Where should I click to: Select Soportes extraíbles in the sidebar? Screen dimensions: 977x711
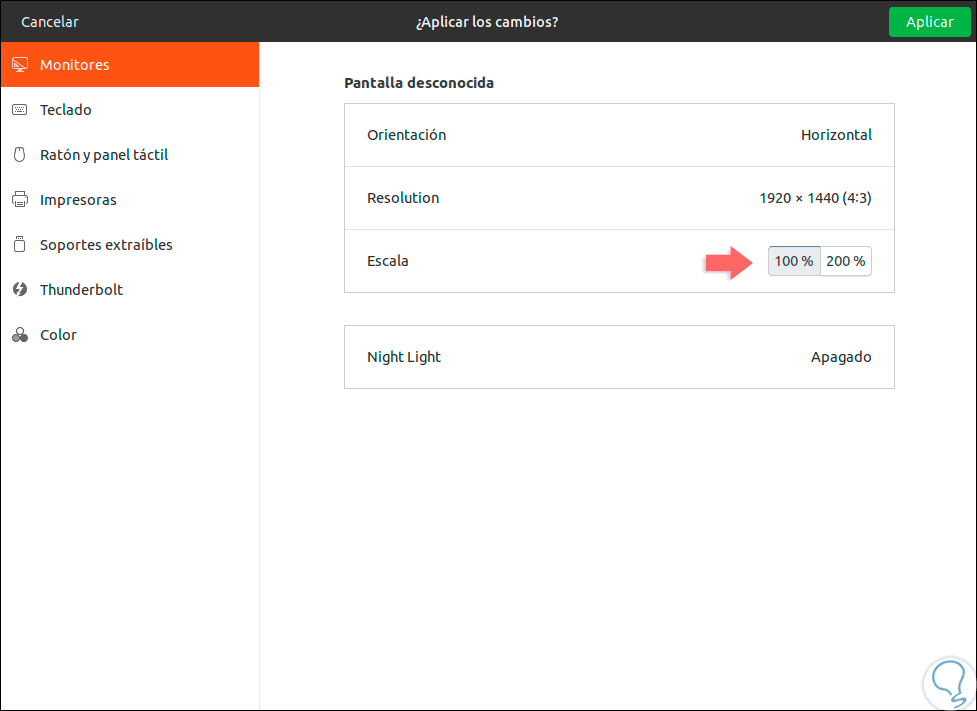[x=130, y=244]
